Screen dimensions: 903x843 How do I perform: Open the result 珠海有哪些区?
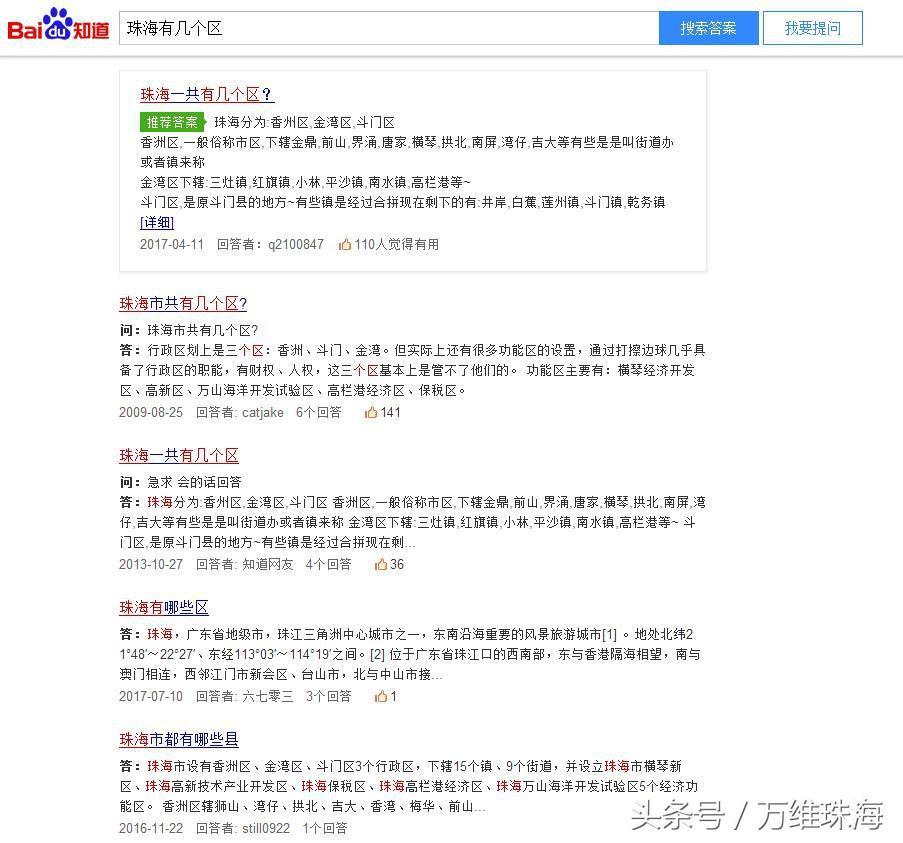coord(164,607)
